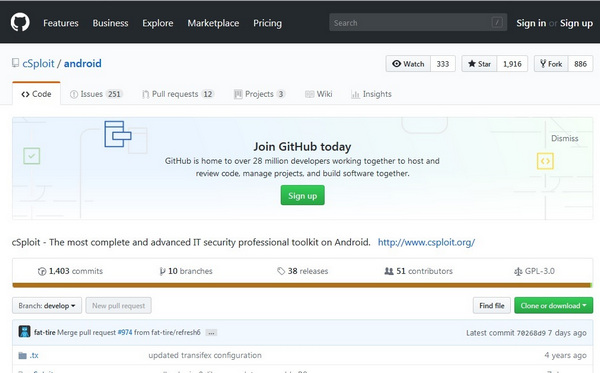Open the android repository name link
This screenshot has width=600, height=373.
pyautogui.click(x=83, y=63)
